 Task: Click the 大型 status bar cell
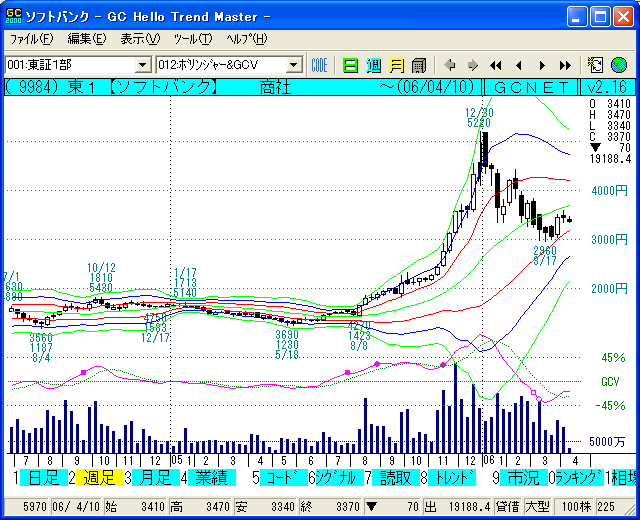pyautogui.click(x=538, y=507)
